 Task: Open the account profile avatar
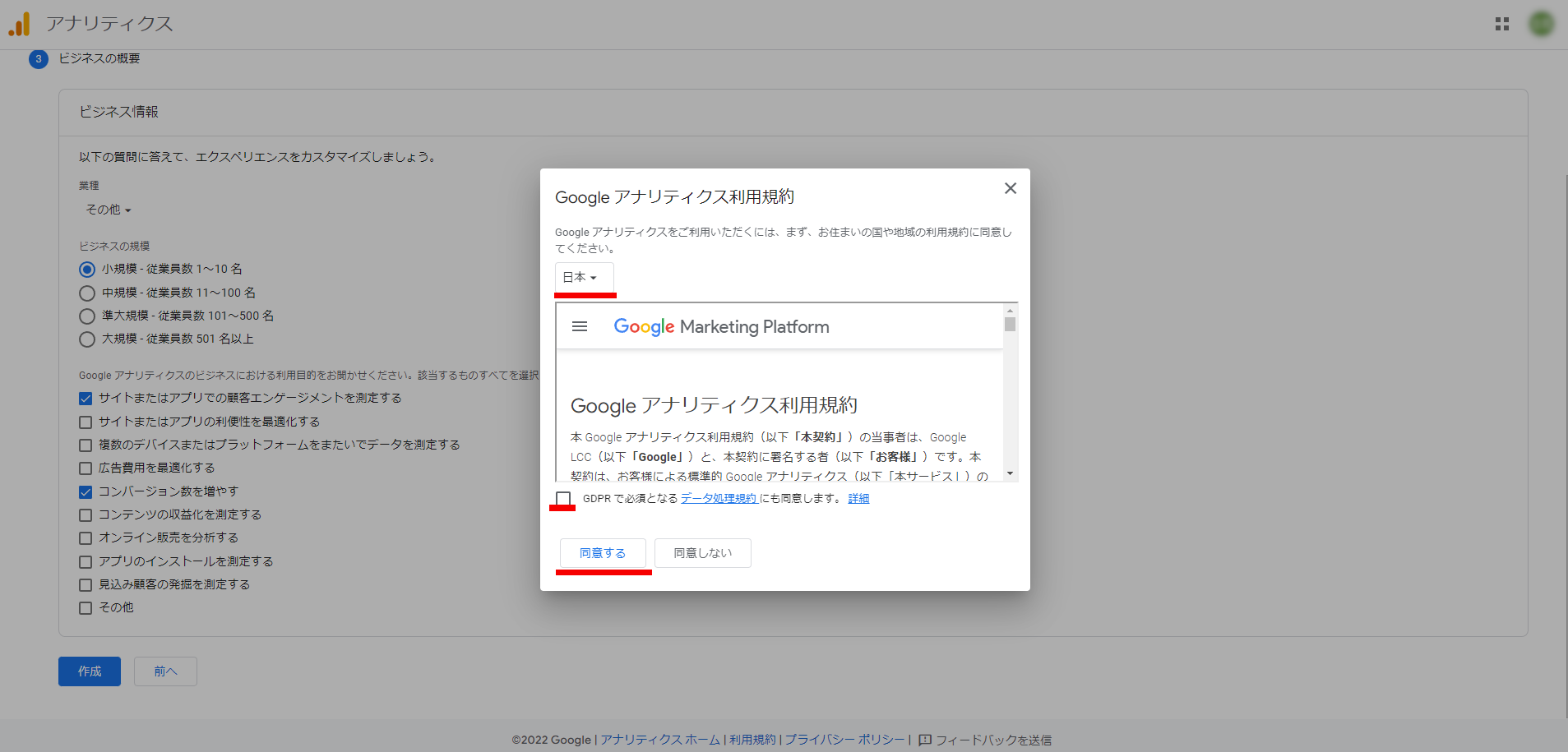tap(1541, 24)
